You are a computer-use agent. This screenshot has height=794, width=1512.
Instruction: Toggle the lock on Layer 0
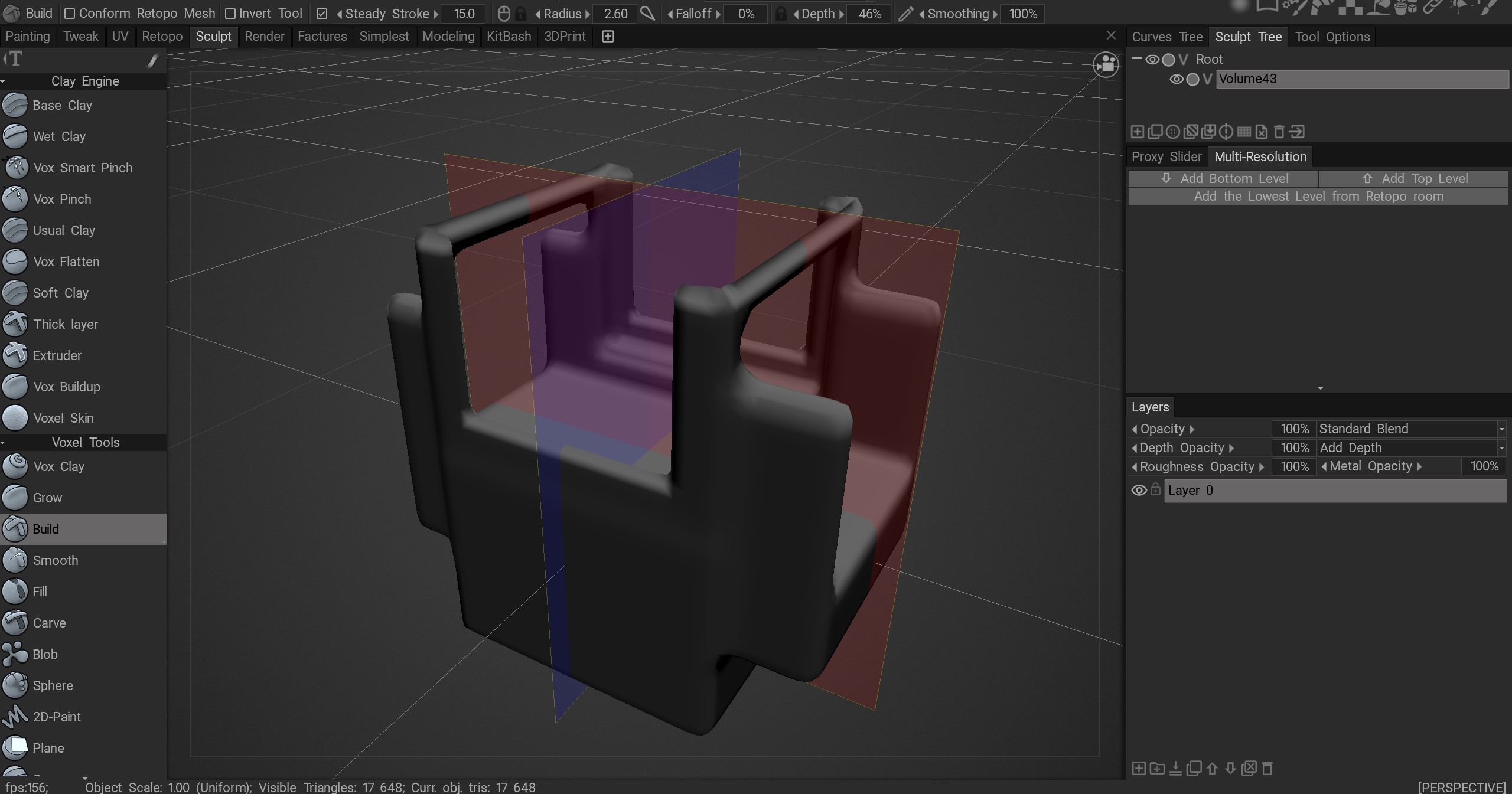point(1155,489)
